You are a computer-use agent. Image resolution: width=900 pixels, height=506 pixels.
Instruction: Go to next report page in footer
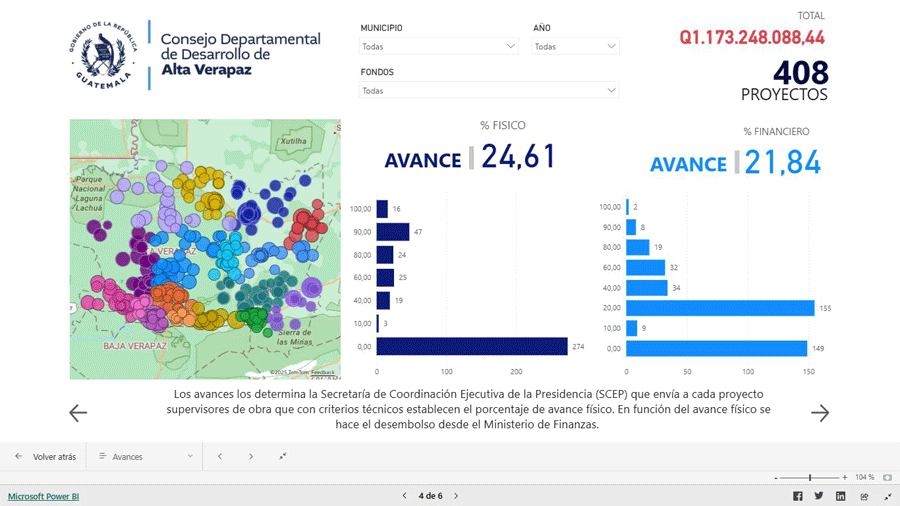[456, 496]
